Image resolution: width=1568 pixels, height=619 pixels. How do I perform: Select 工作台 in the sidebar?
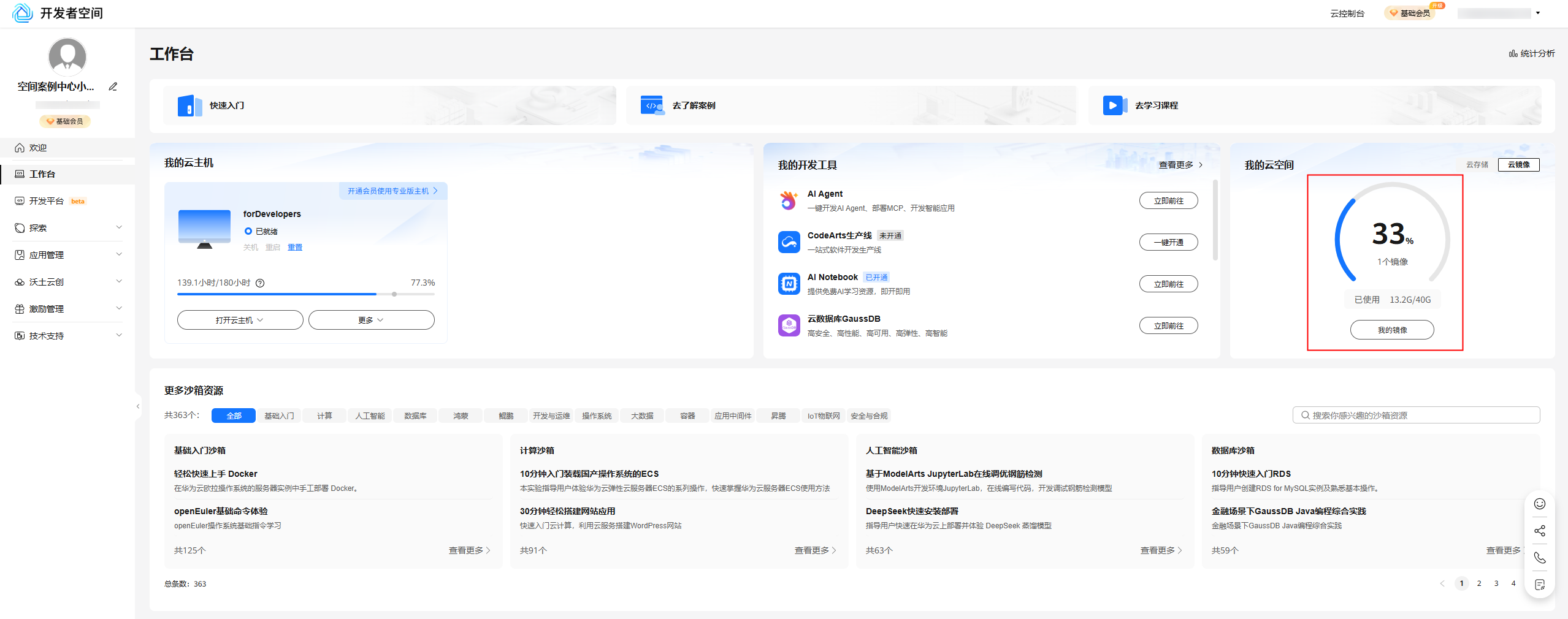tap(67, 174)
